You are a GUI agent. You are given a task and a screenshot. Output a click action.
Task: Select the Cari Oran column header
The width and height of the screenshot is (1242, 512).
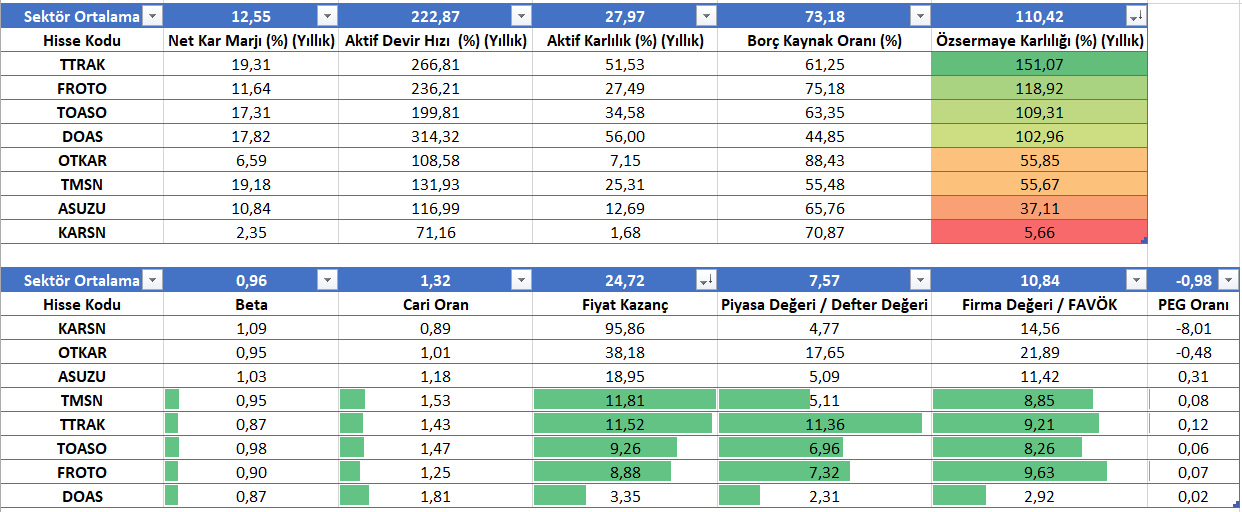coord(434,305)
